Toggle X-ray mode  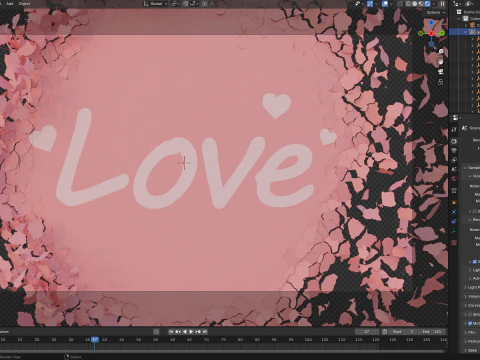pos(400,4)
